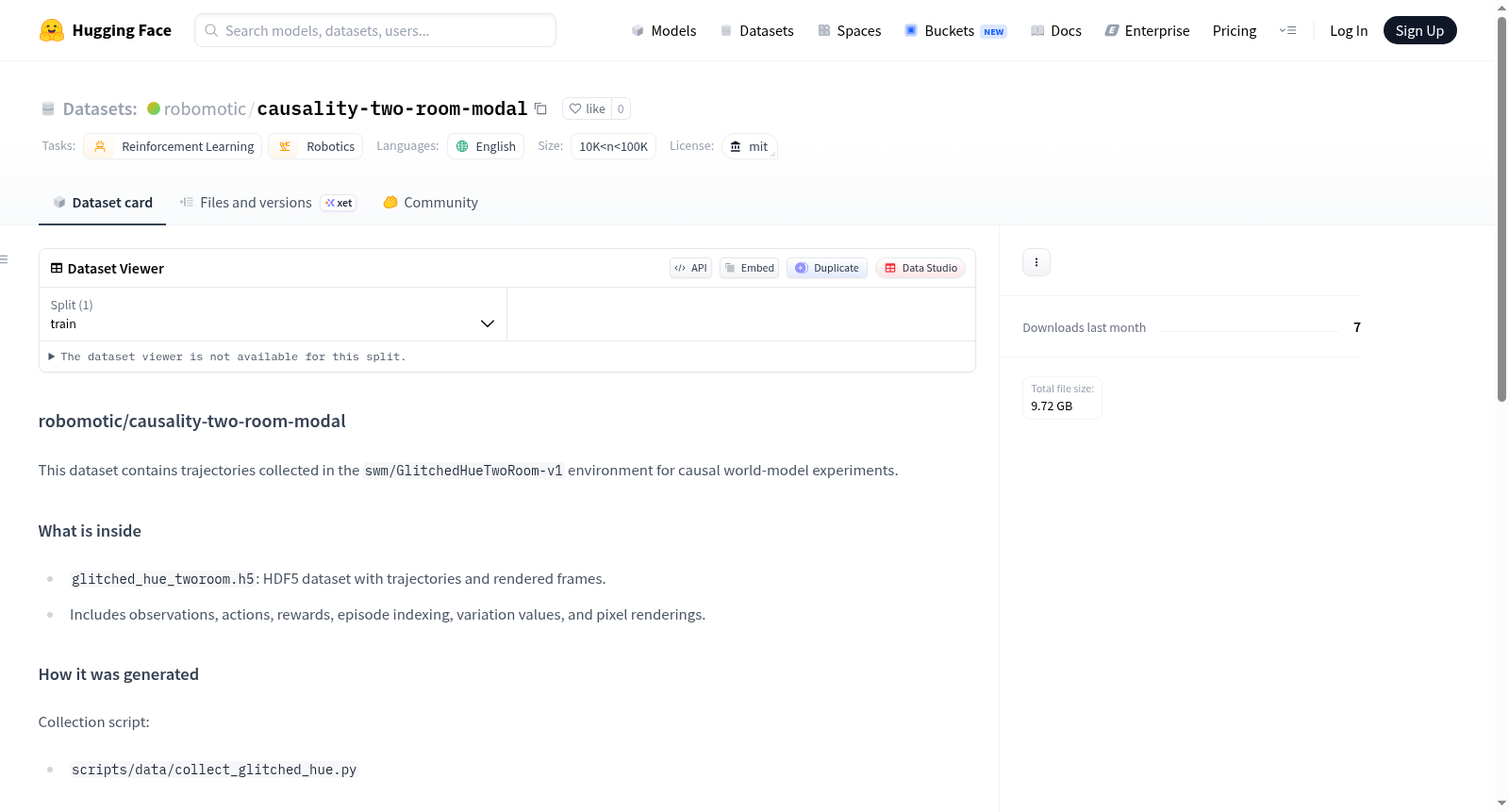The width and height of the screenshot is (1509, 812).
Task: Open the robomotic author link
Action: click(205, 108)
